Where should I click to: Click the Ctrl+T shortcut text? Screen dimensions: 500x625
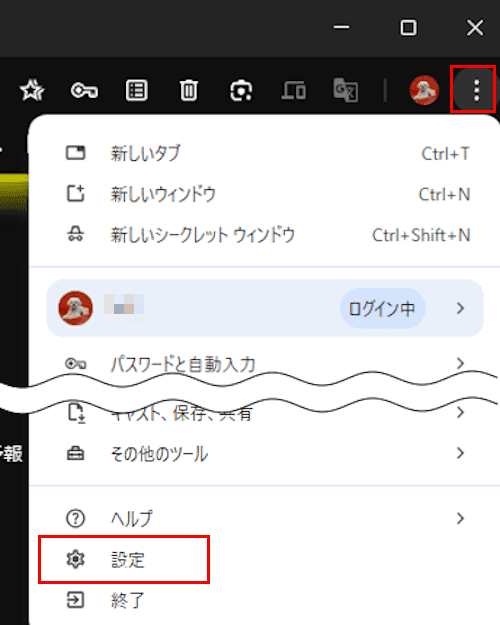pyautogui.click(x=445, y=154)
